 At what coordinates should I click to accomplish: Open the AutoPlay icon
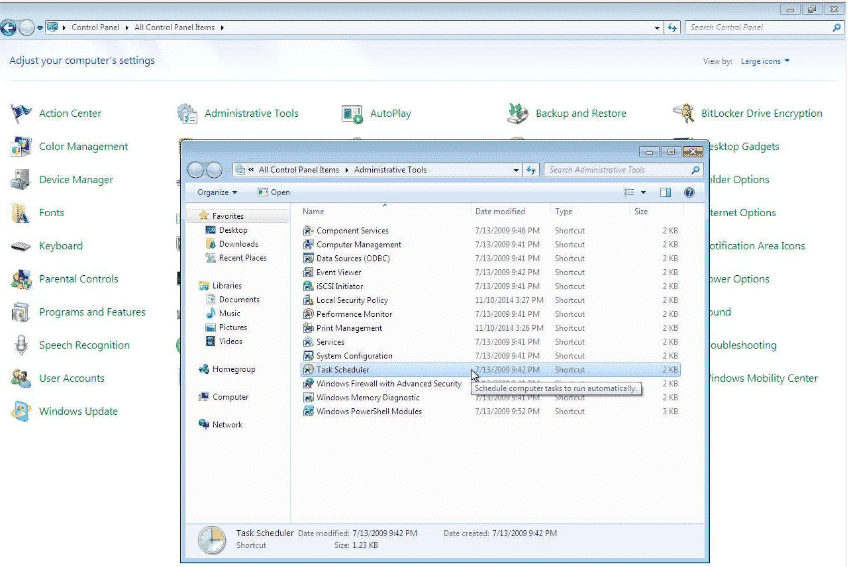coord(352,113)
